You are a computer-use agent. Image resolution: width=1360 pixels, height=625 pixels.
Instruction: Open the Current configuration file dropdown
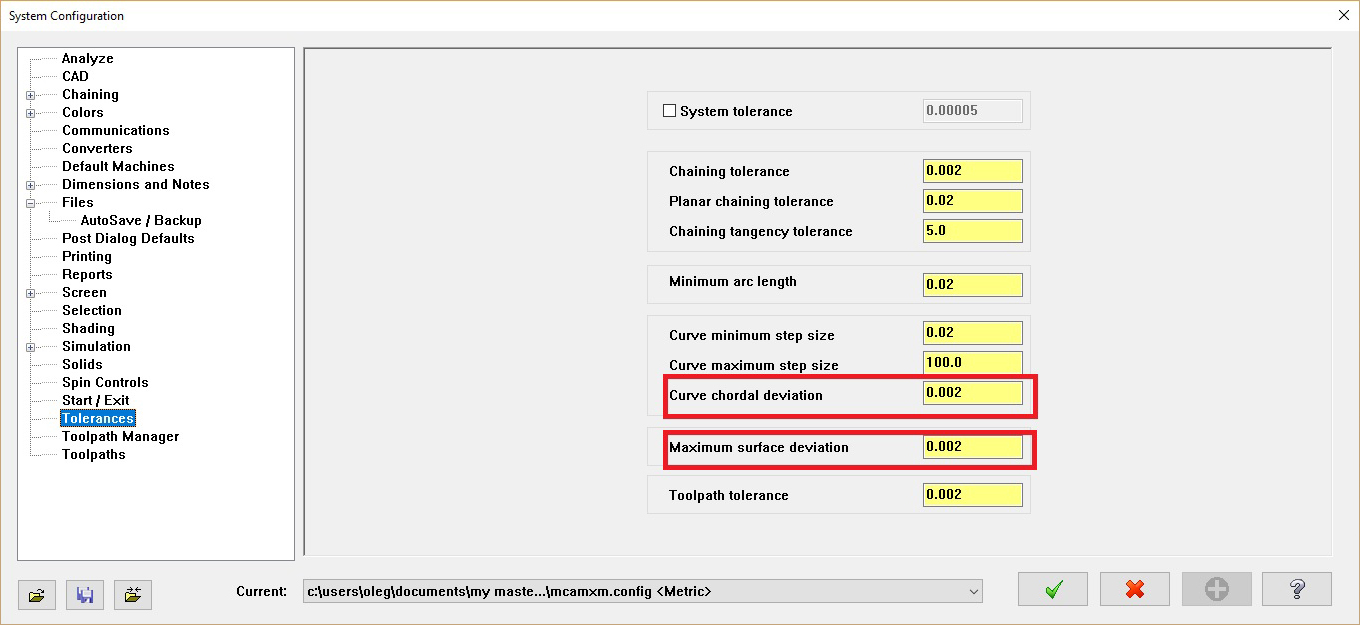pyautogui.click(x=643, y=591)
